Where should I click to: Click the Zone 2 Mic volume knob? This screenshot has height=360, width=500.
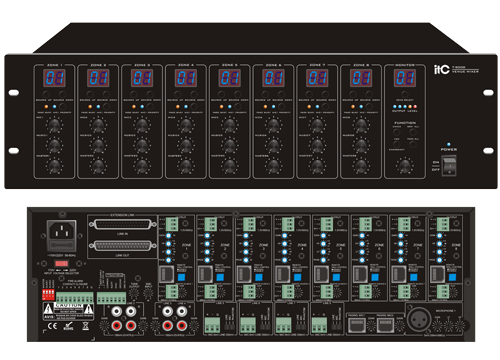point(98,125)
